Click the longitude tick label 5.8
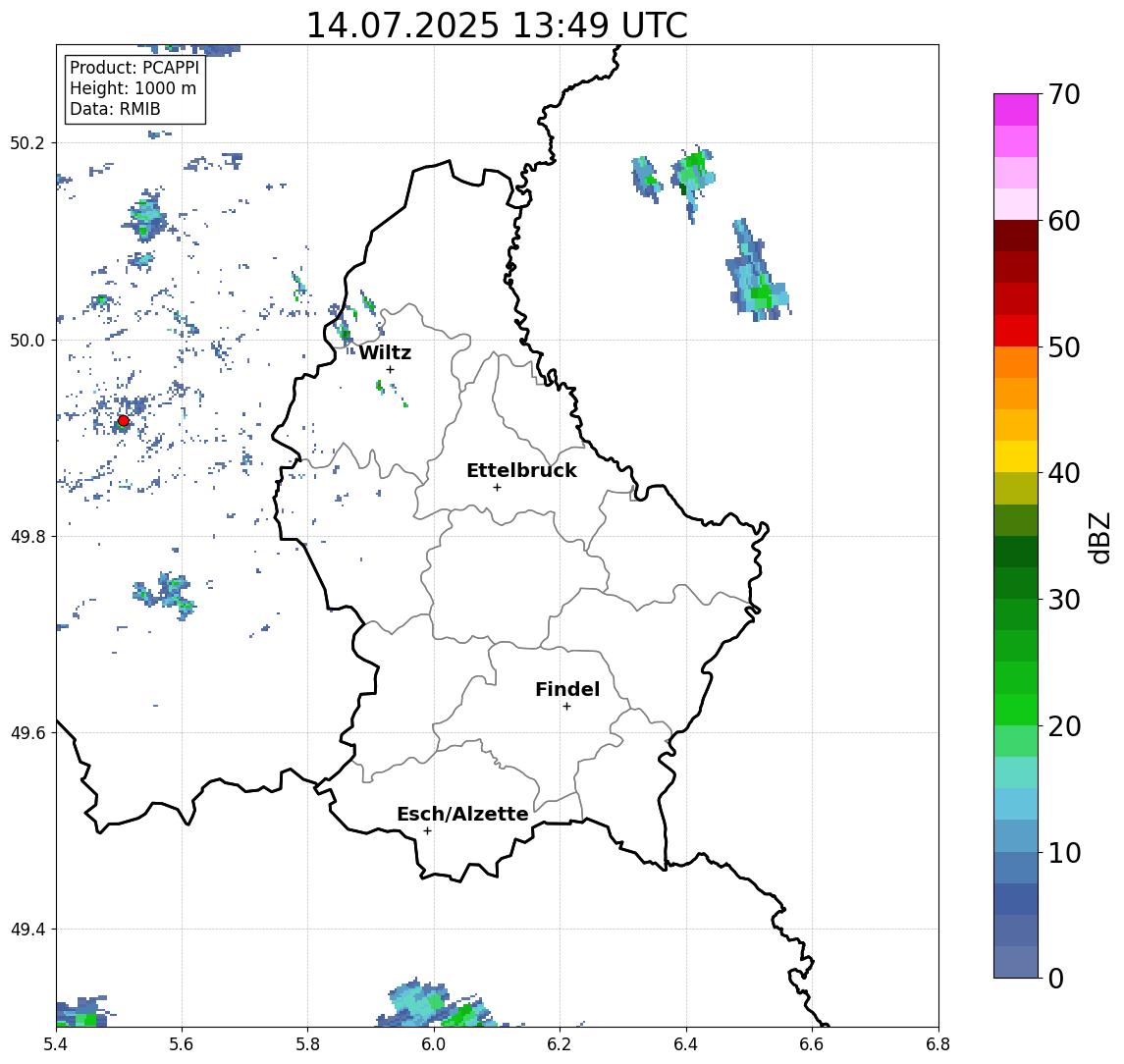 pos(307,1044)
